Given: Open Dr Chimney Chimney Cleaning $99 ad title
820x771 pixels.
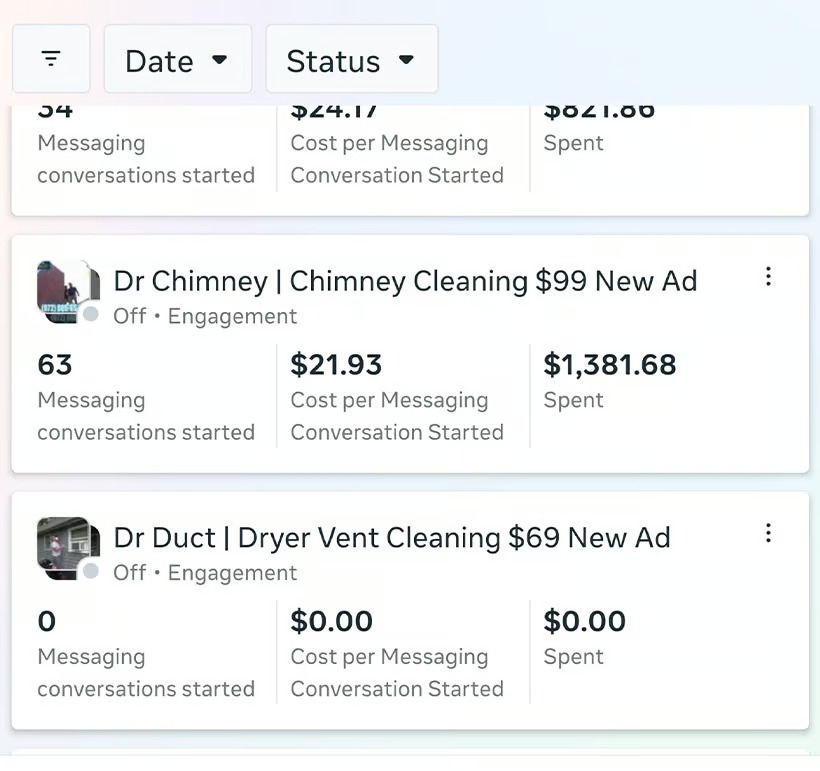Looking at the screenshot, I should (x=405, y=281).
